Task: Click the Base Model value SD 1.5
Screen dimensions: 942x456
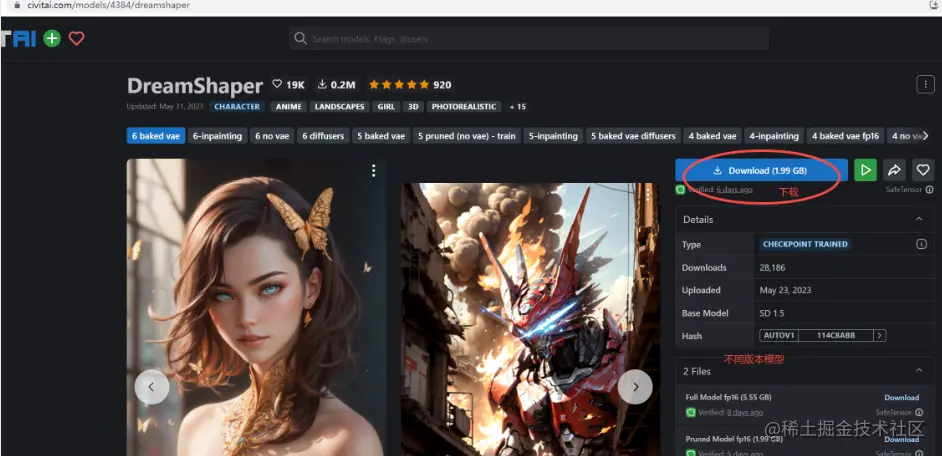Action: click(772, 313)
